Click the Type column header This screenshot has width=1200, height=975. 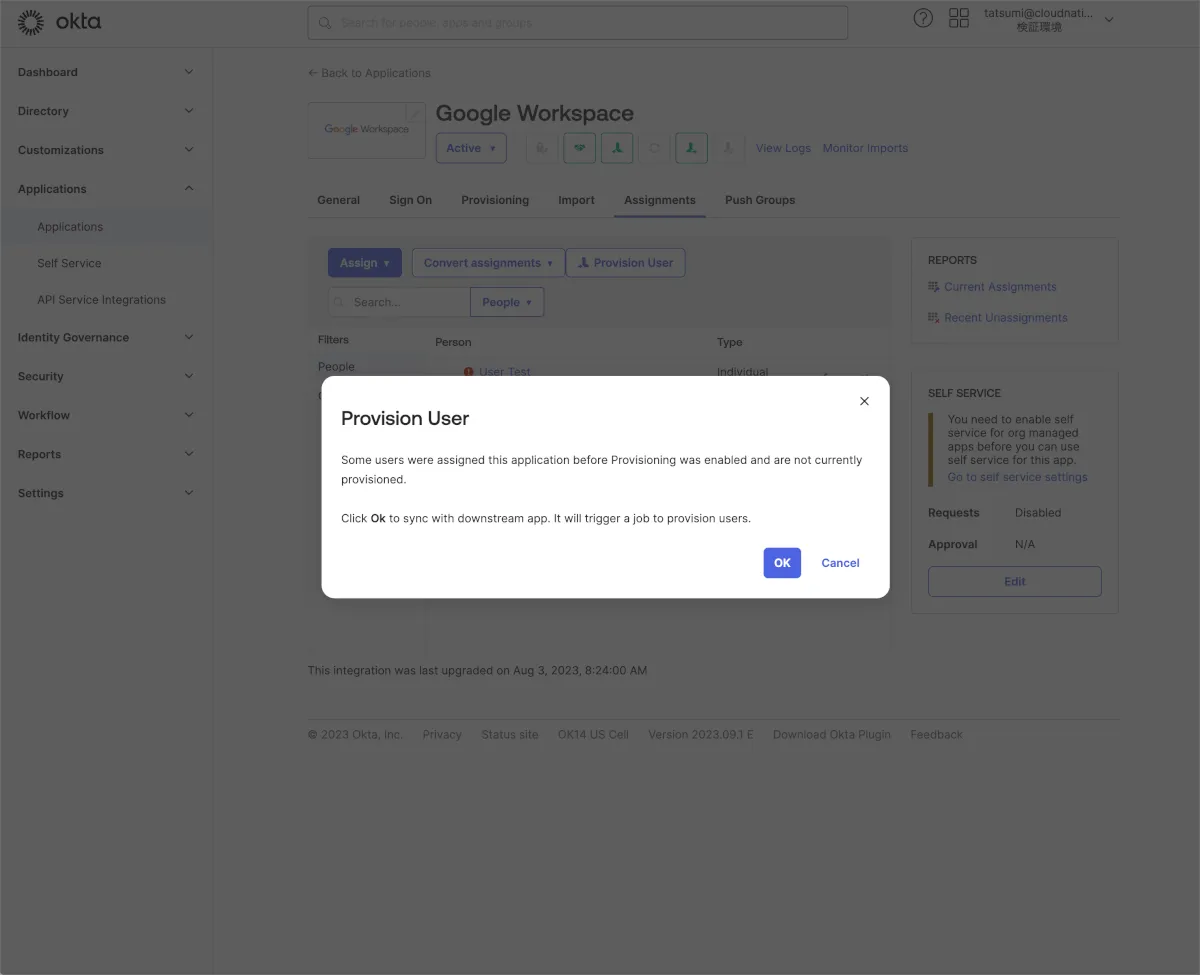pyautogui.click(x=730, y=342)
